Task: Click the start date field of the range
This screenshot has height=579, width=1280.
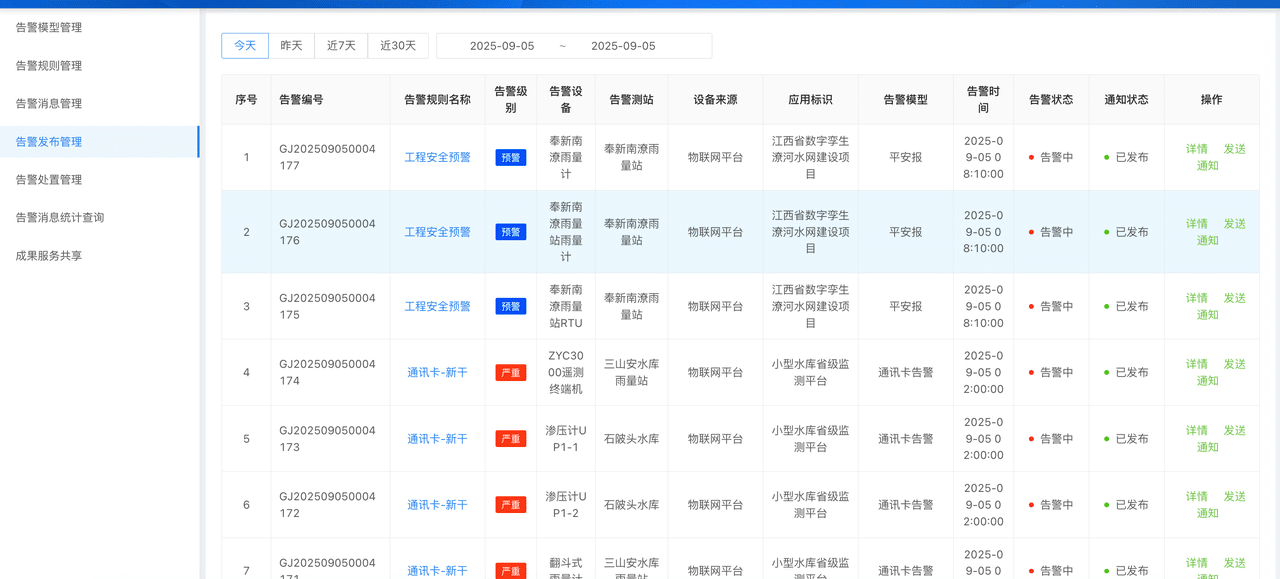Action: click(502, 46)
